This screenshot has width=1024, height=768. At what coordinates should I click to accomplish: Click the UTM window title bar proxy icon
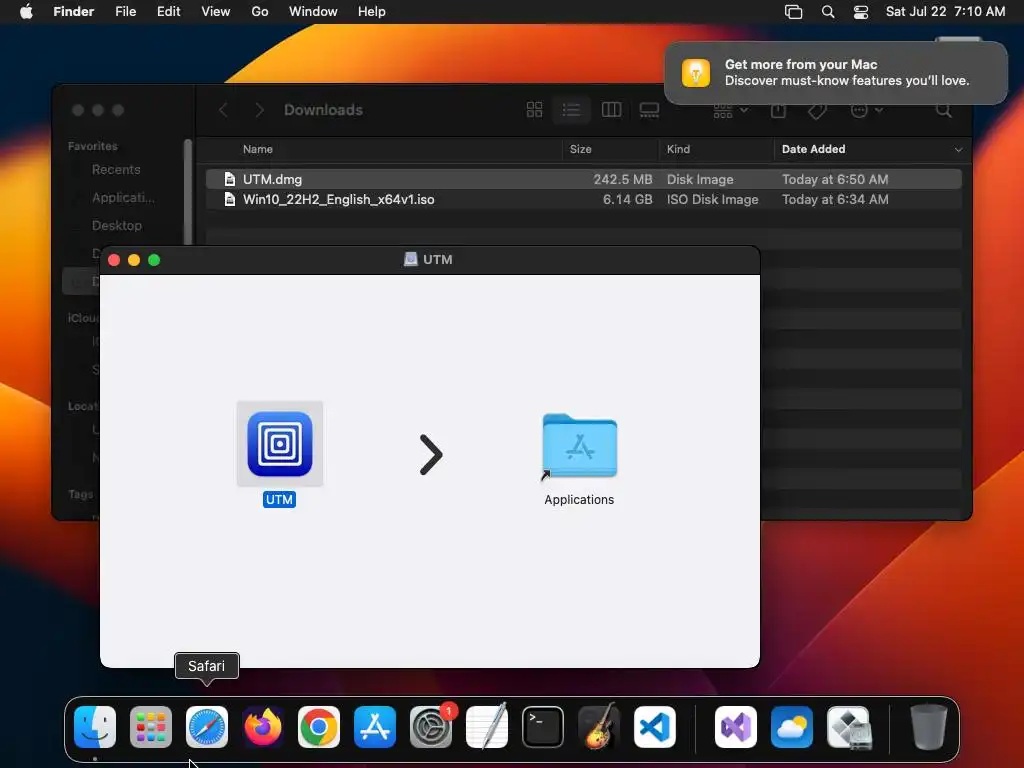[x=411, y=259]
